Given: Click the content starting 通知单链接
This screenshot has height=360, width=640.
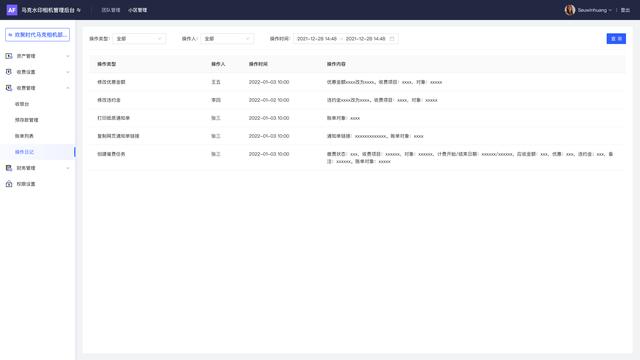Looking at the screenshot, I should coord(375,136).
